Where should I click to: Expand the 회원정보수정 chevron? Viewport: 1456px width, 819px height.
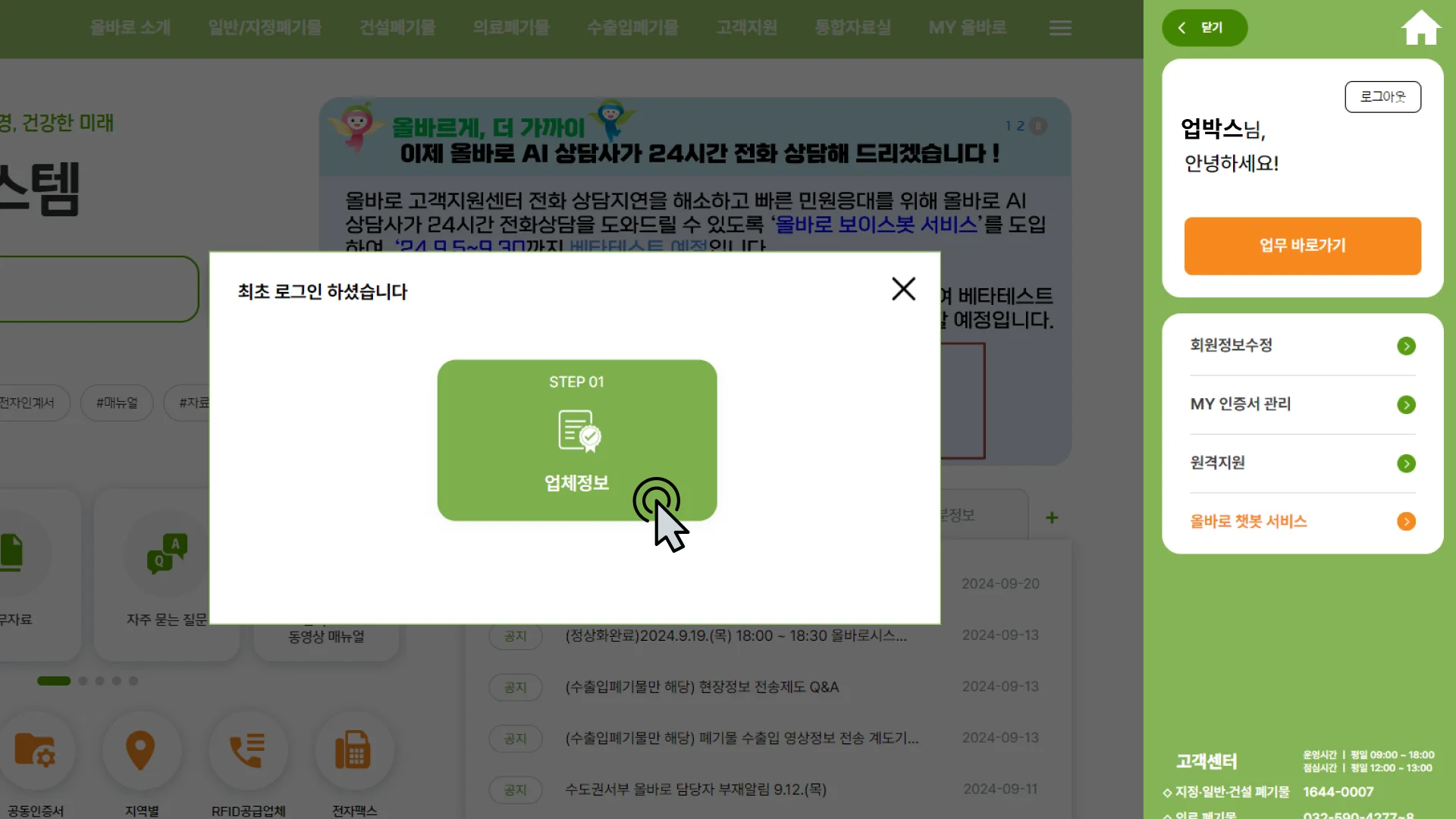tap(1407, 346)
